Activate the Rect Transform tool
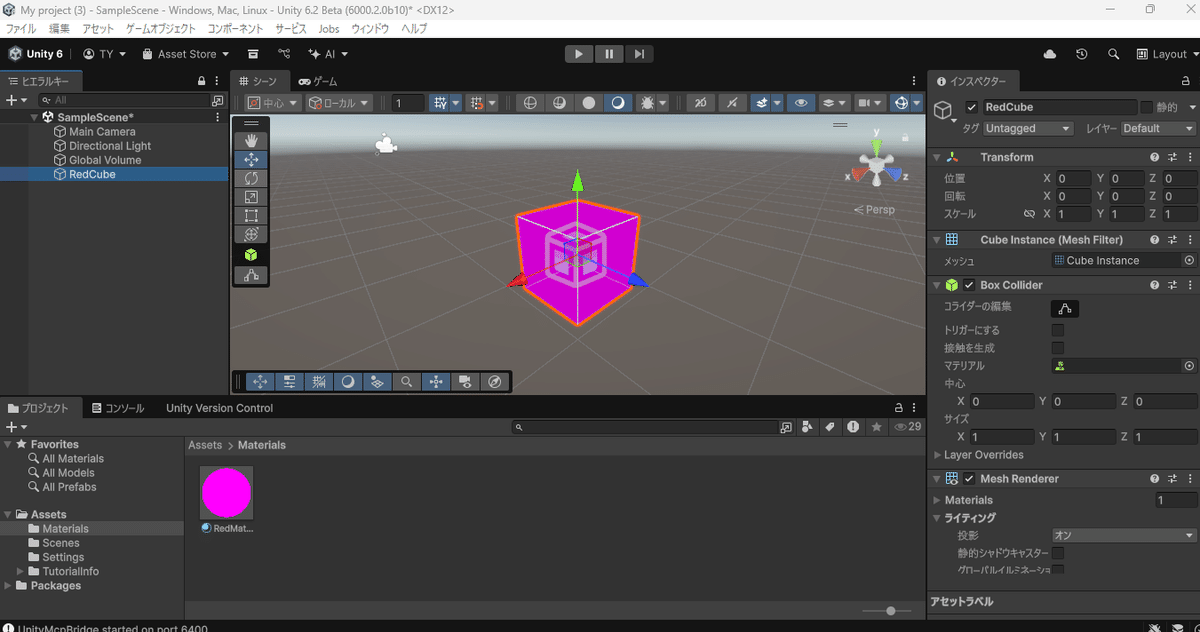Image resolution: width=1200 pixels, height=632 pixels. [x=251, y=214]
